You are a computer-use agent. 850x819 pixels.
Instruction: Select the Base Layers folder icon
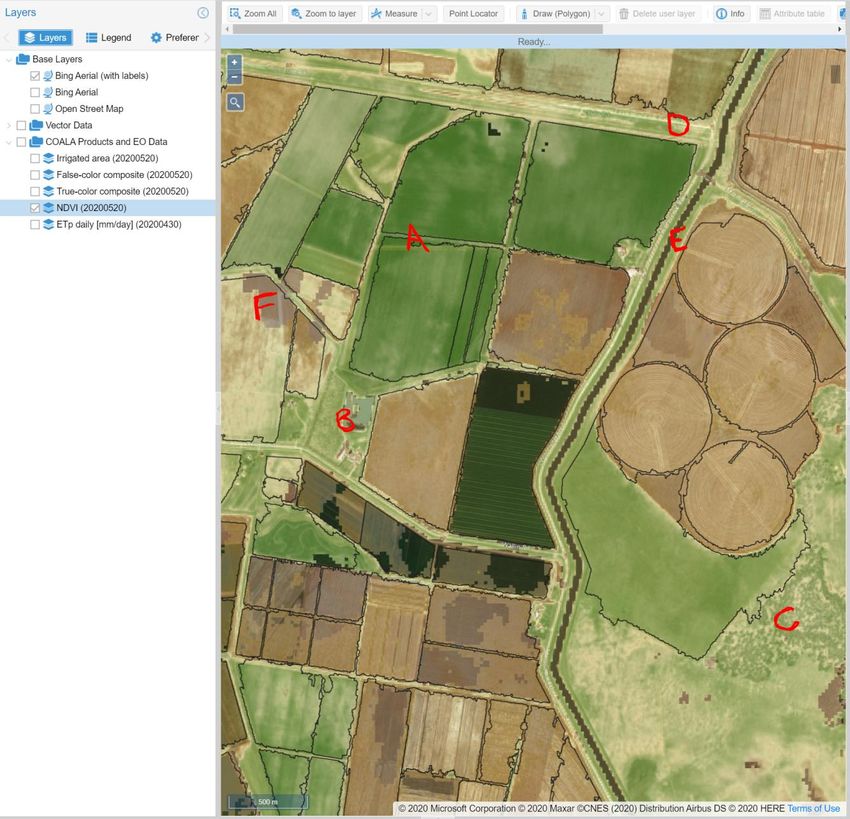(23, 59)
